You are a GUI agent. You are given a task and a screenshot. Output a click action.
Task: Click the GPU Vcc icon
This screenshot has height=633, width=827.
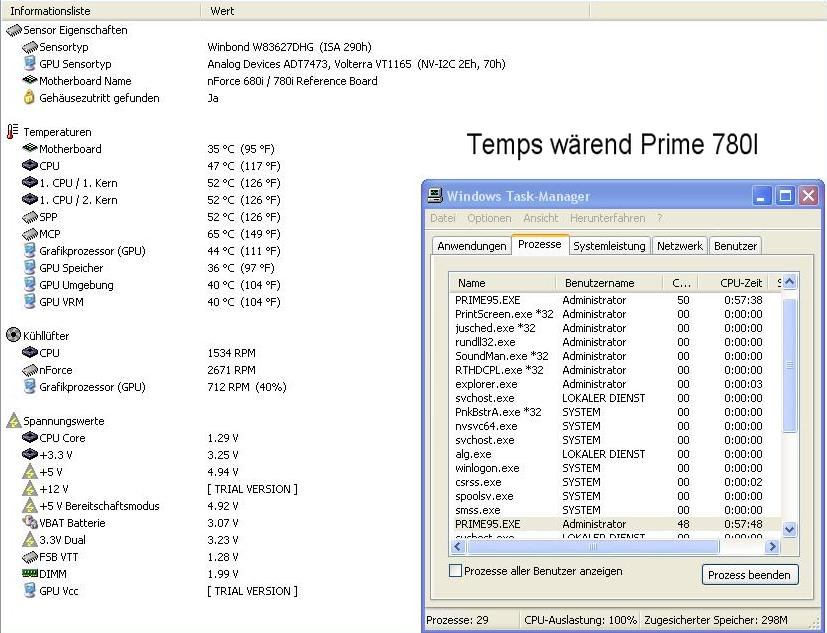point(30,590)
